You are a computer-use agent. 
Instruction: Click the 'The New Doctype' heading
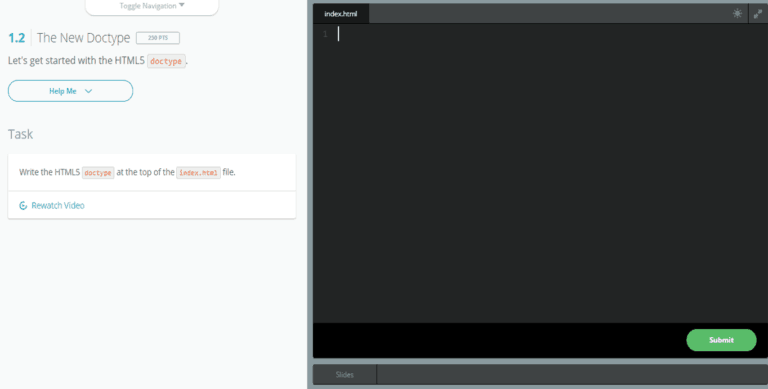[83, 38]
